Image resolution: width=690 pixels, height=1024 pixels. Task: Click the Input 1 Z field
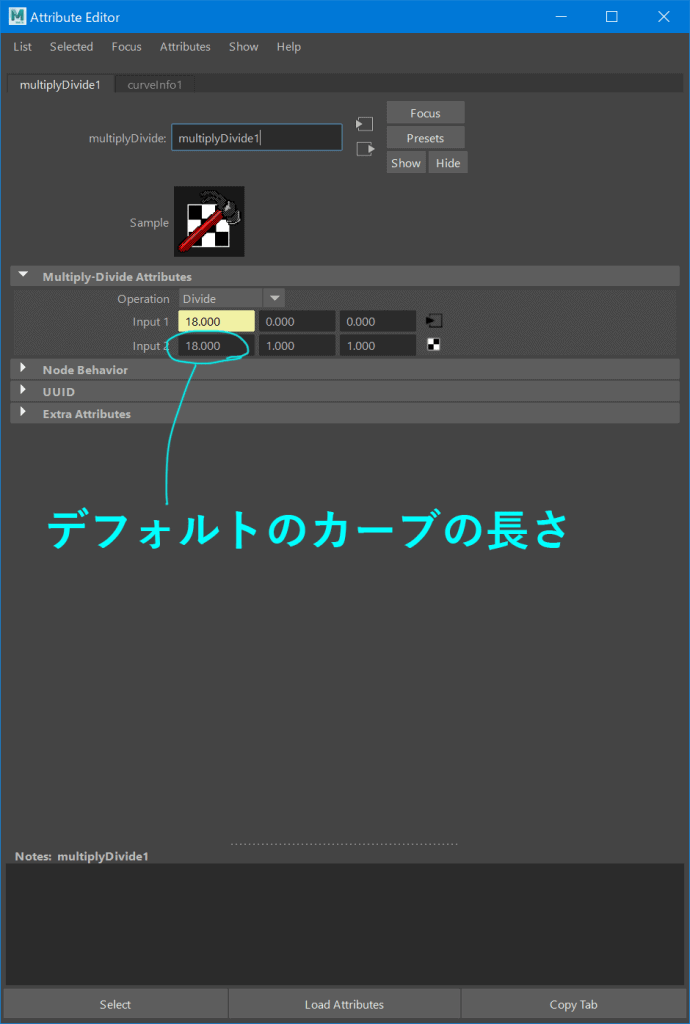pos(378,321)
